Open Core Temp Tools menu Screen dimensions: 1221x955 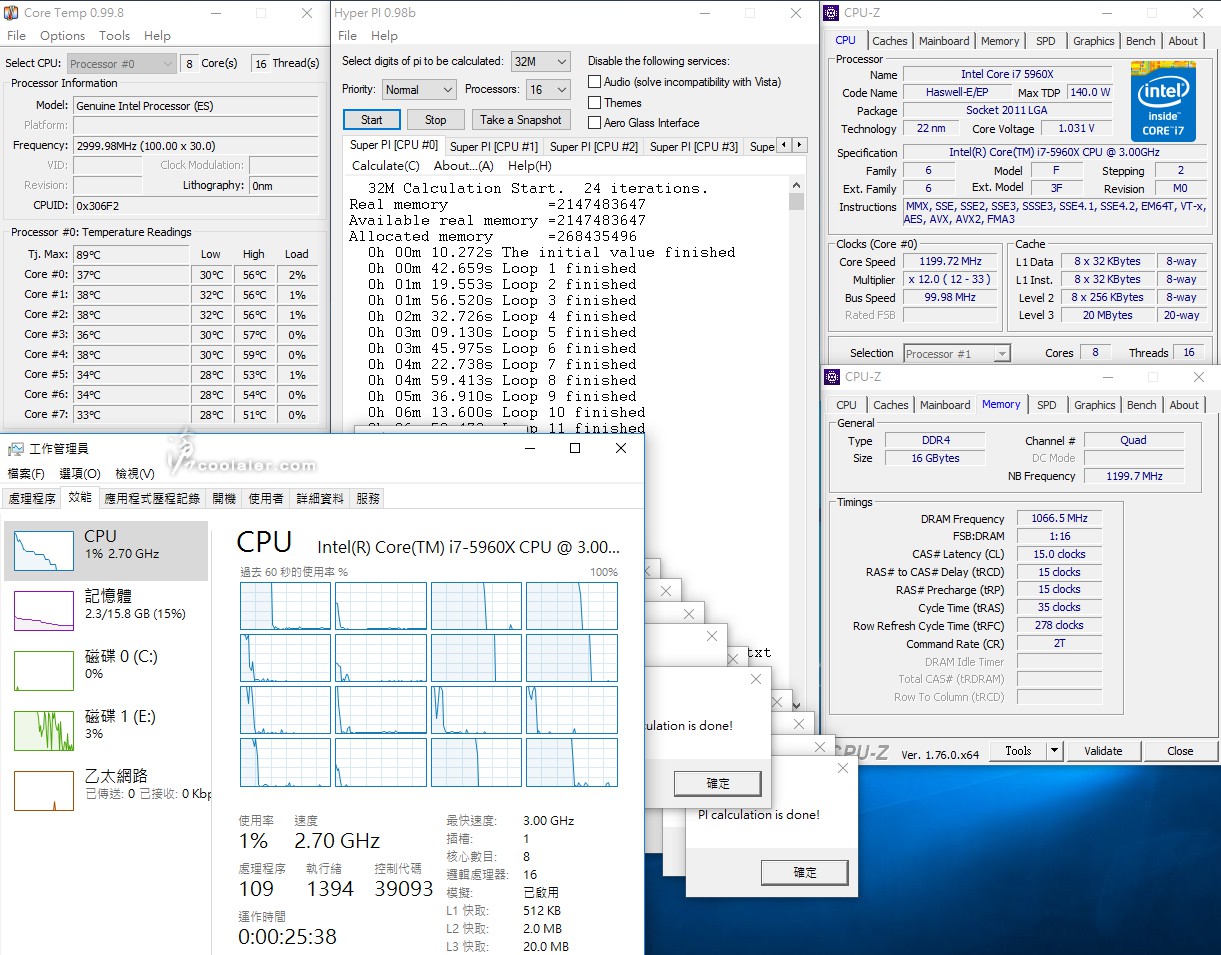tap(114, 35)
